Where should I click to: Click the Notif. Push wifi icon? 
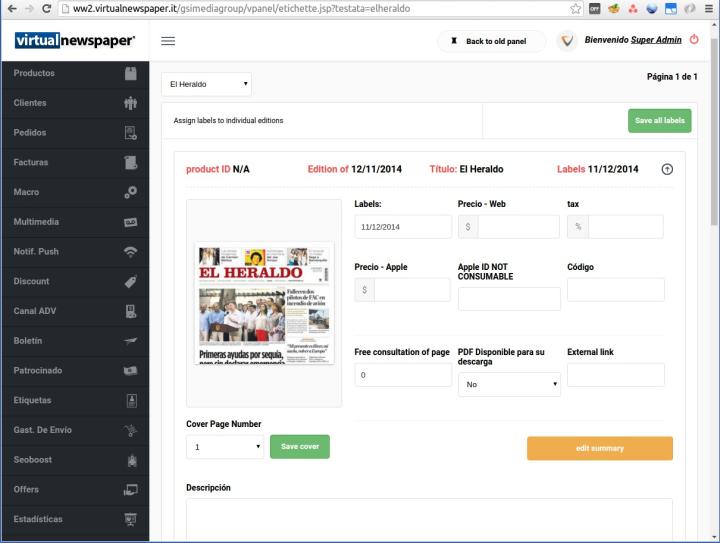130,252
